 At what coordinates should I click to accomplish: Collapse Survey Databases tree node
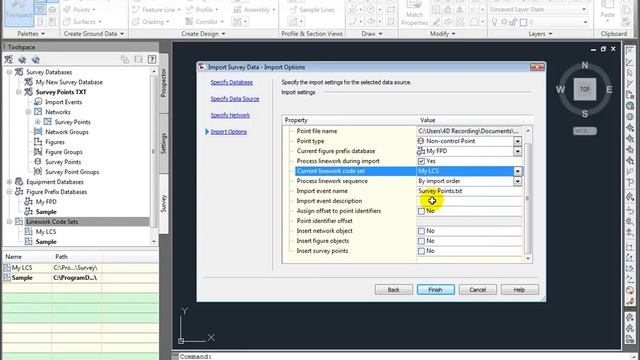[x=9, y=72]
